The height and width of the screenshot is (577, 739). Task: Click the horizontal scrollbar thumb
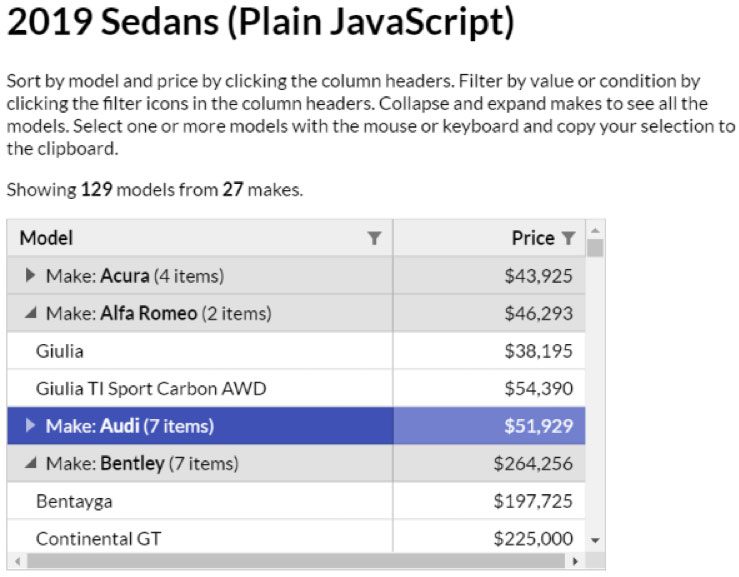(296, 561)
